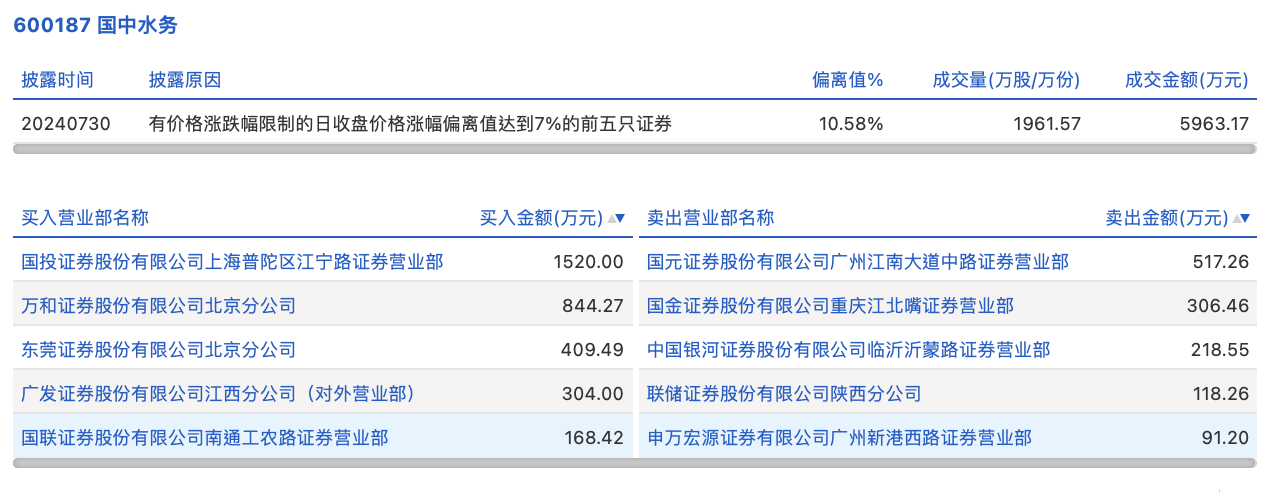
Task: Open 万和证券股份有限公司北京分公司 link
Action: pyautogui.click(x=159, y=306)
